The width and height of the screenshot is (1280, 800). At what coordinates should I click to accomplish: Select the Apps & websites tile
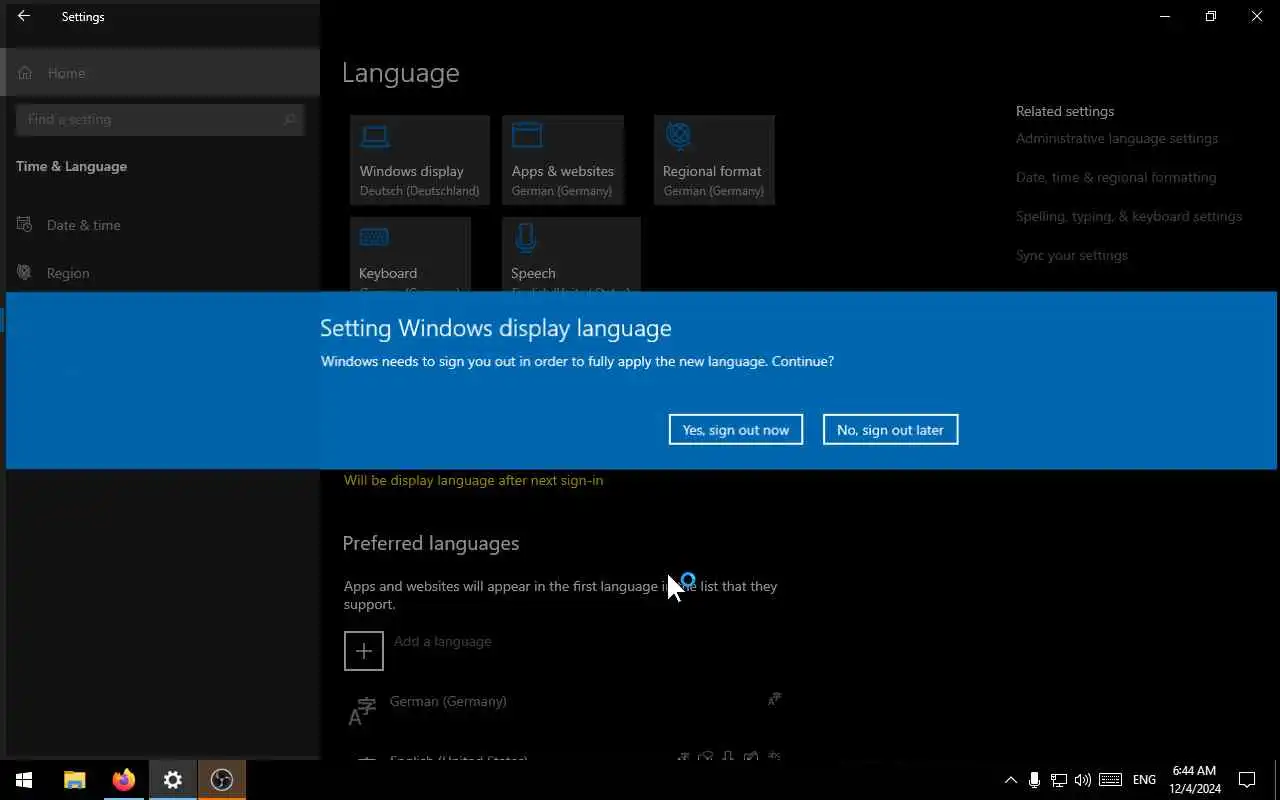pyautogui.click(x=563, y=160)
